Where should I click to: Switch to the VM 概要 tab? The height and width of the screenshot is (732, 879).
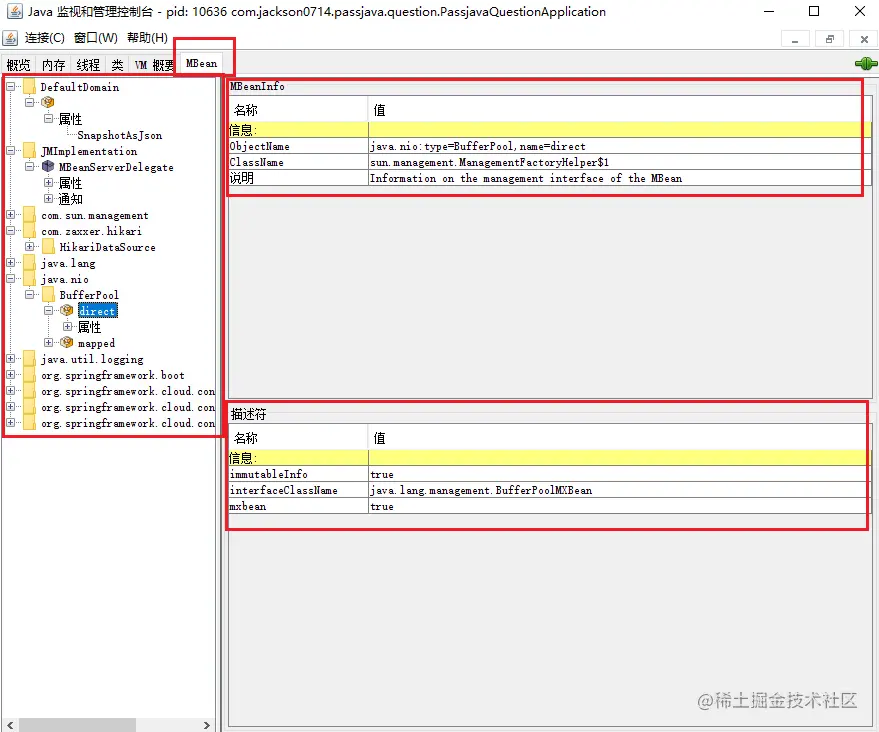pos(154,65)
